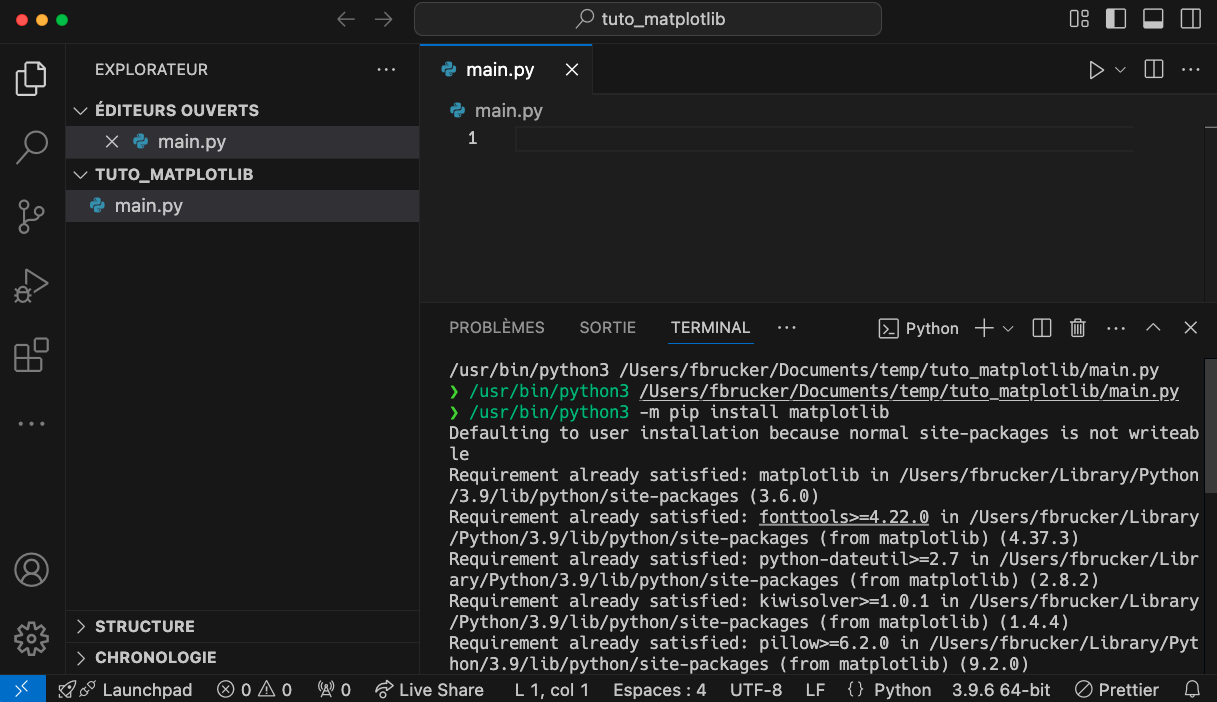
Task: Open the new terminal profile dropdown
Action: point(1008,328)
